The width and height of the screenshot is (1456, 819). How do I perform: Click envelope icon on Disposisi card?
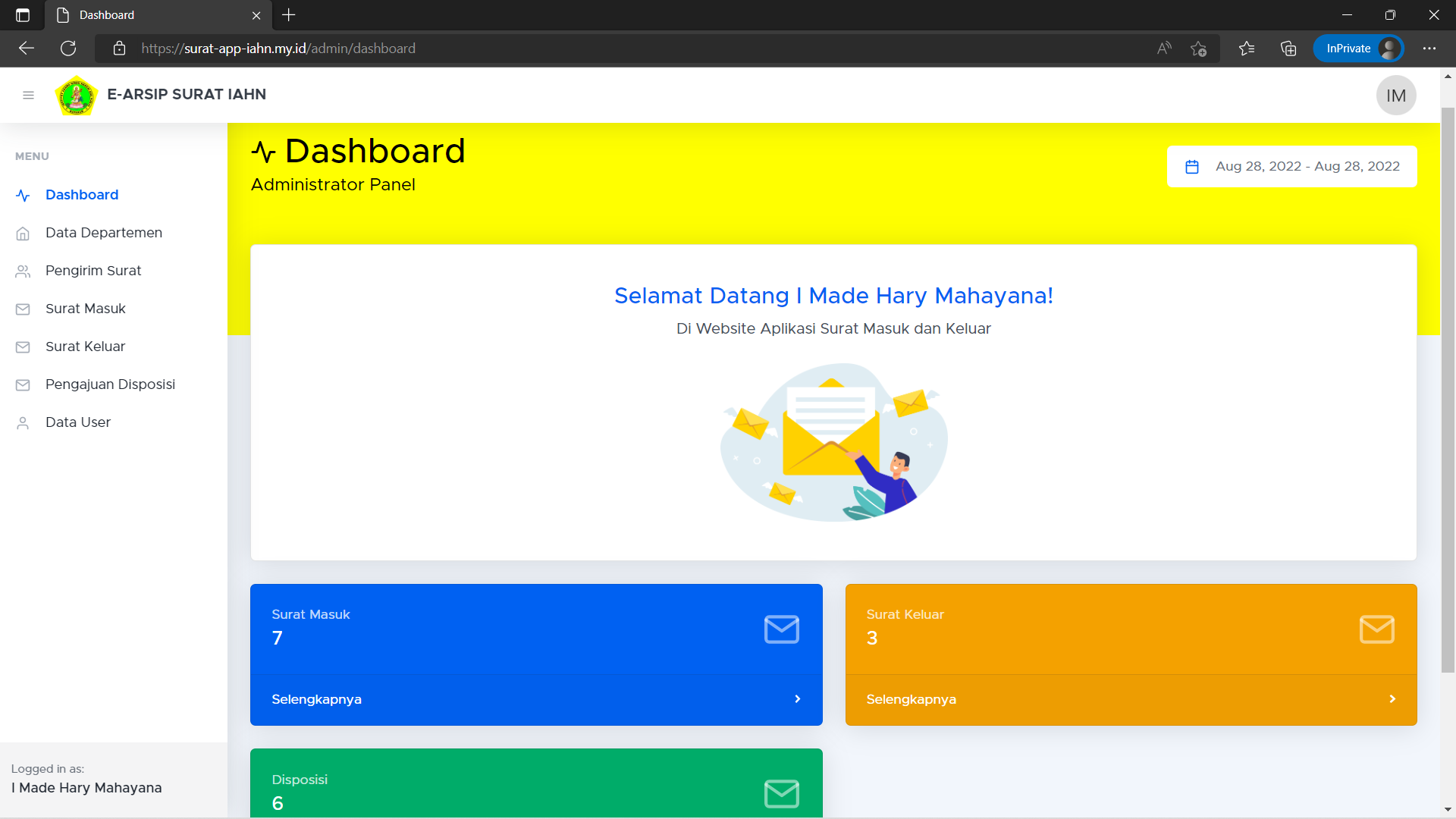point(781,794)
